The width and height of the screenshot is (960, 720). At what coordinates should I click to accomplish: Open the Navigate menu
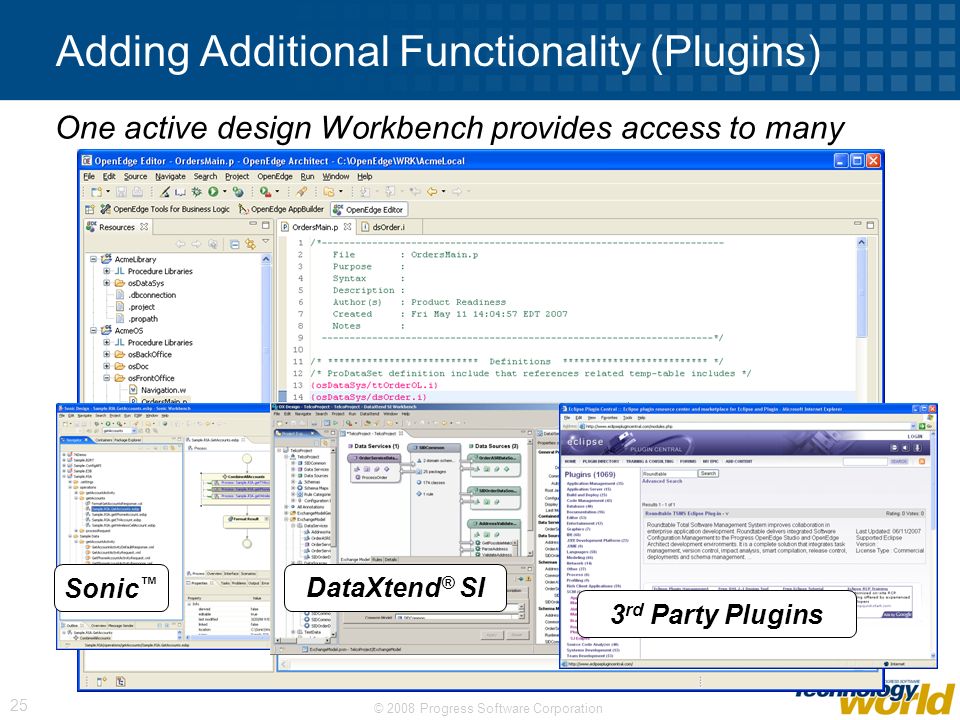[170, 176]
